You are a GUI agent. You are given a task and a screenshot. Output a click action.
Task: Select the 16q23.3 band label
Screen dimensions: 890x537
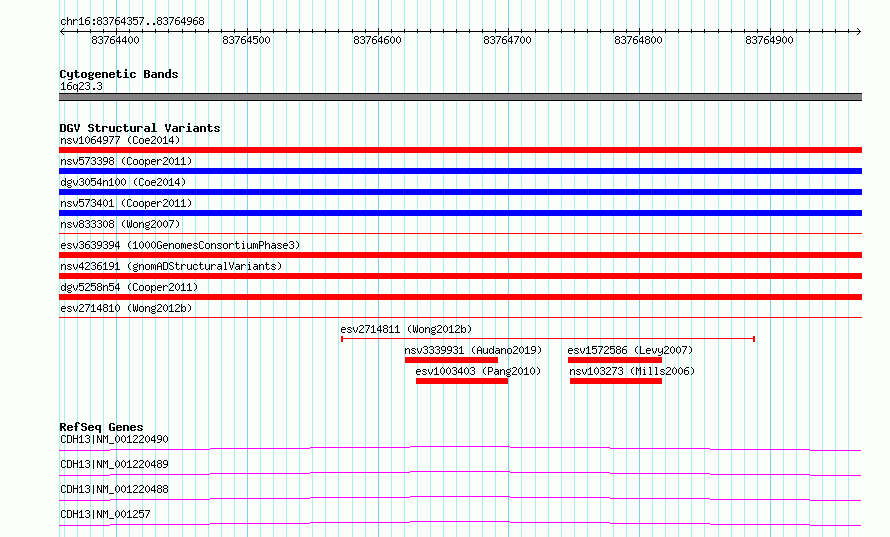[x=81, y=86]
